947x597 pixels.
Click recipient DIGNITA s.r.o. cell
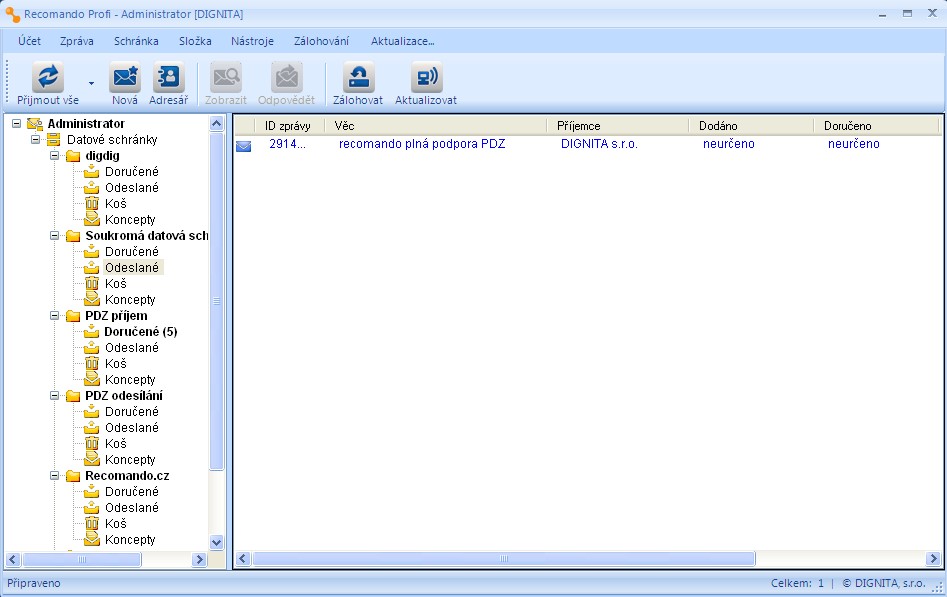click(x=599, y=144)
